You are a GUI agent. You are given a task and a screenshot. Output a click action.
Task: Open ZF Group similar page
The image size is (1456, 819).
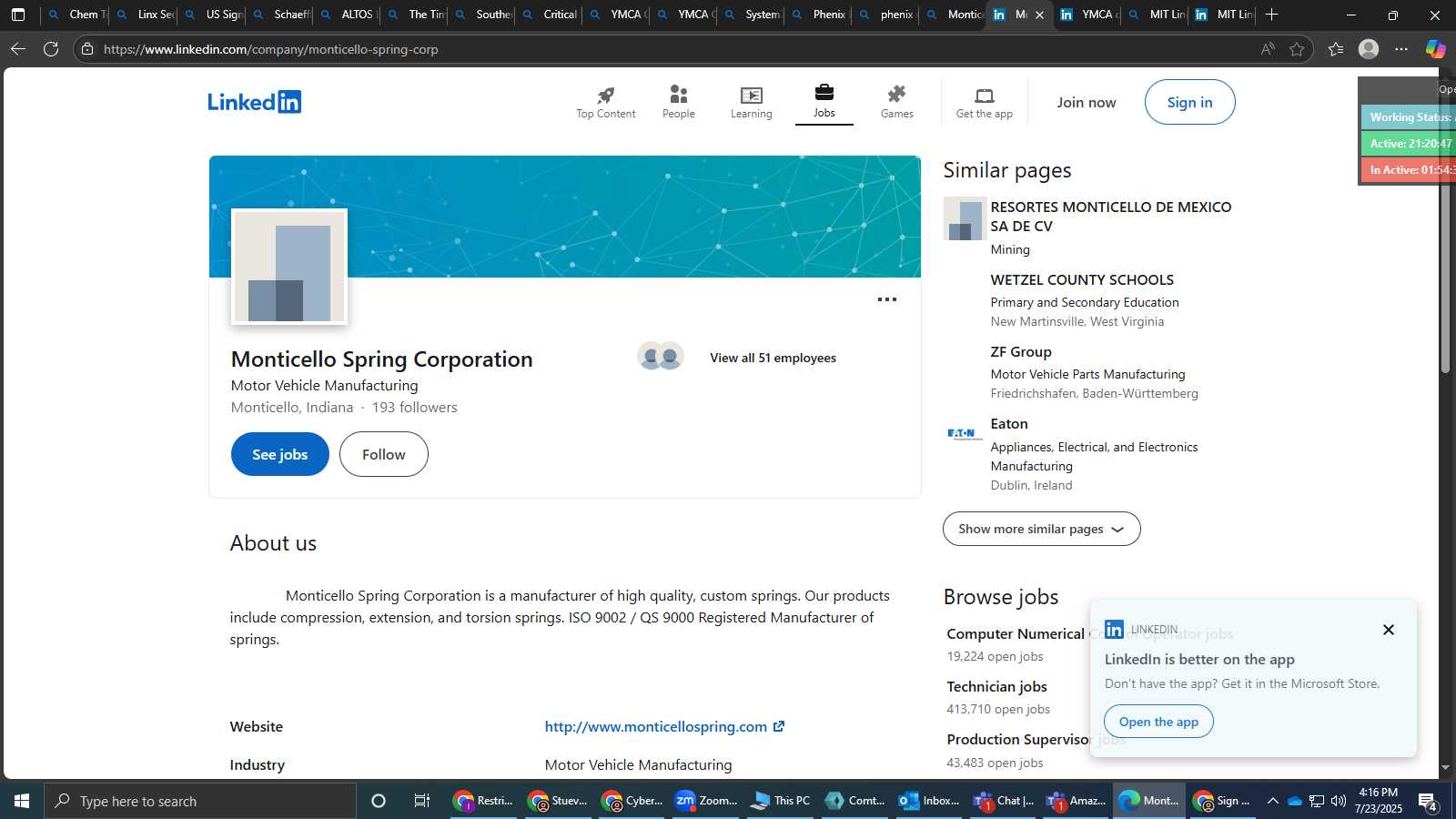point(1020,351)
